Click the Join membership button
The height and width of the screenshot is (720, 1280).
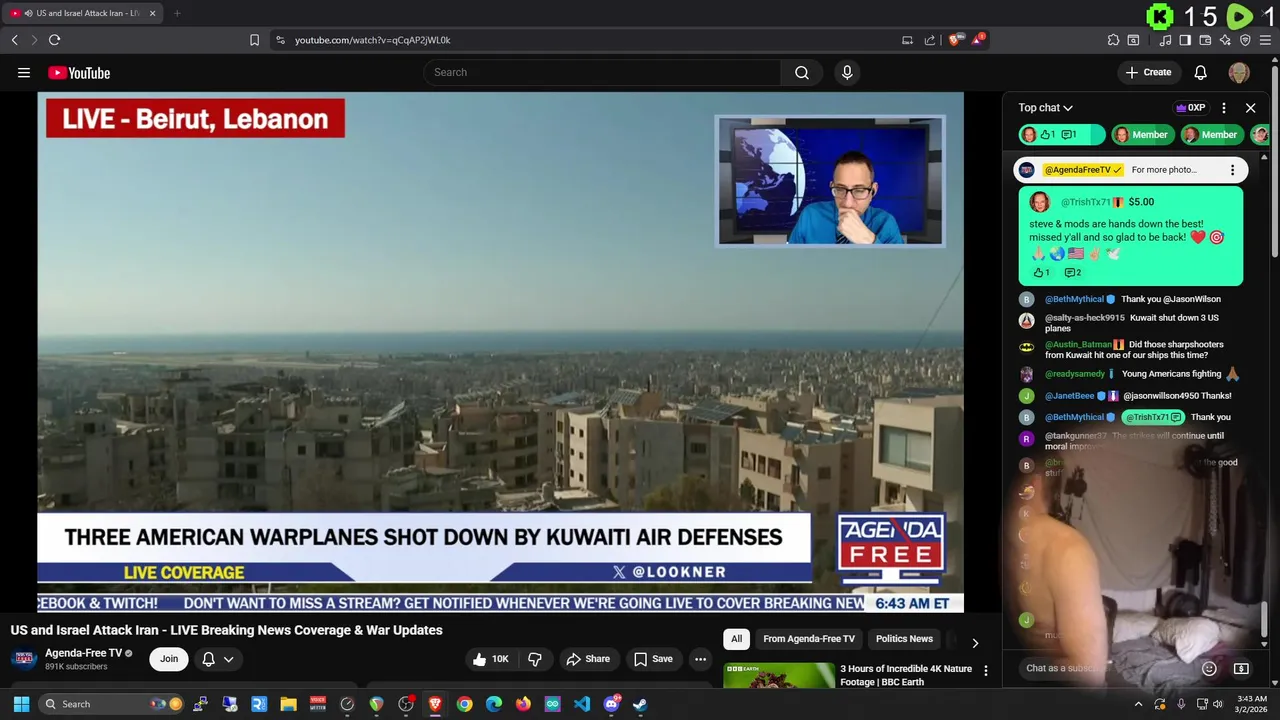(169, 659)
